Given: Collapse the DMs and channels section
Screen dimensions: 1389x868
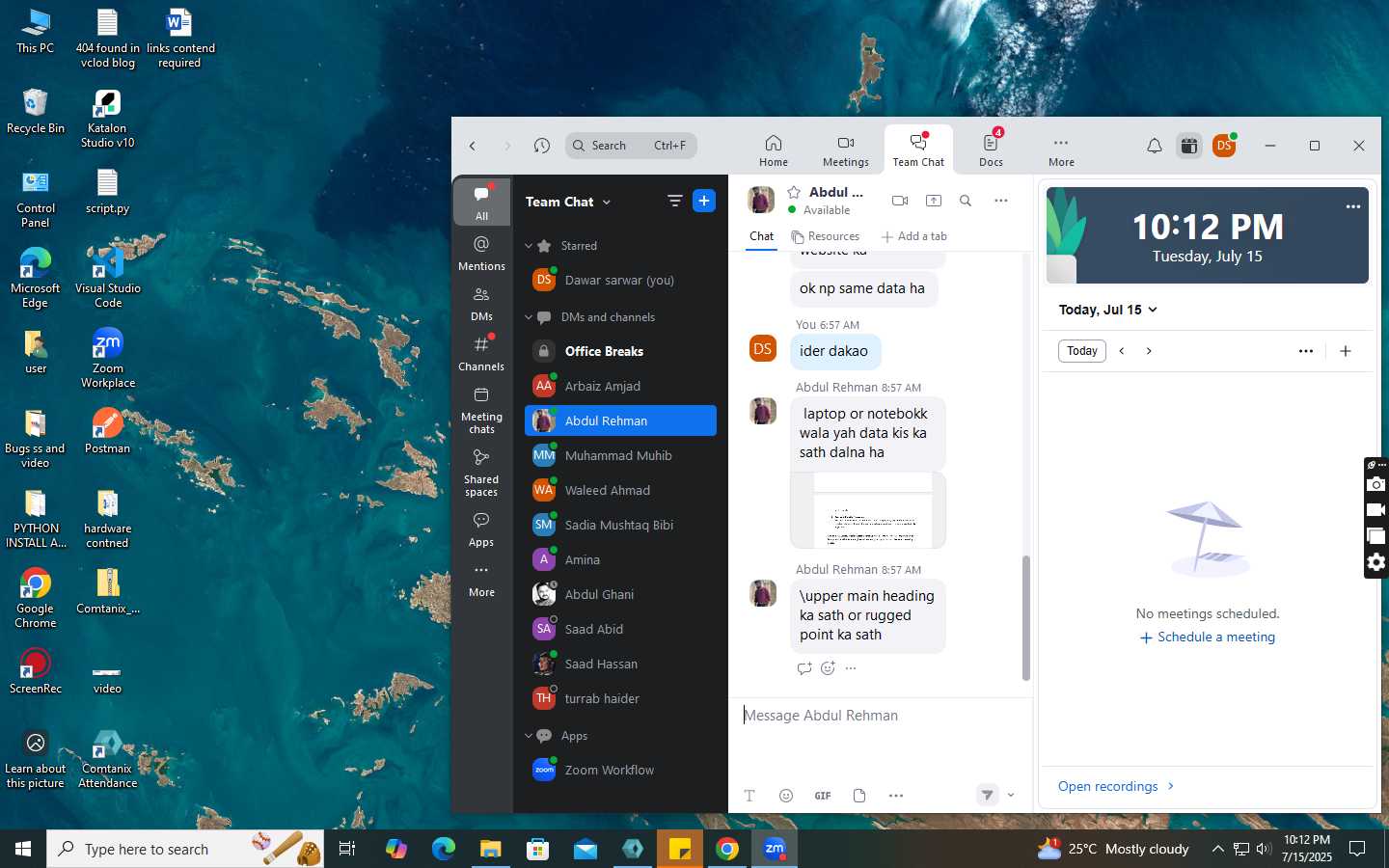Looking at the screenshot, I should (x=529, y=317).
